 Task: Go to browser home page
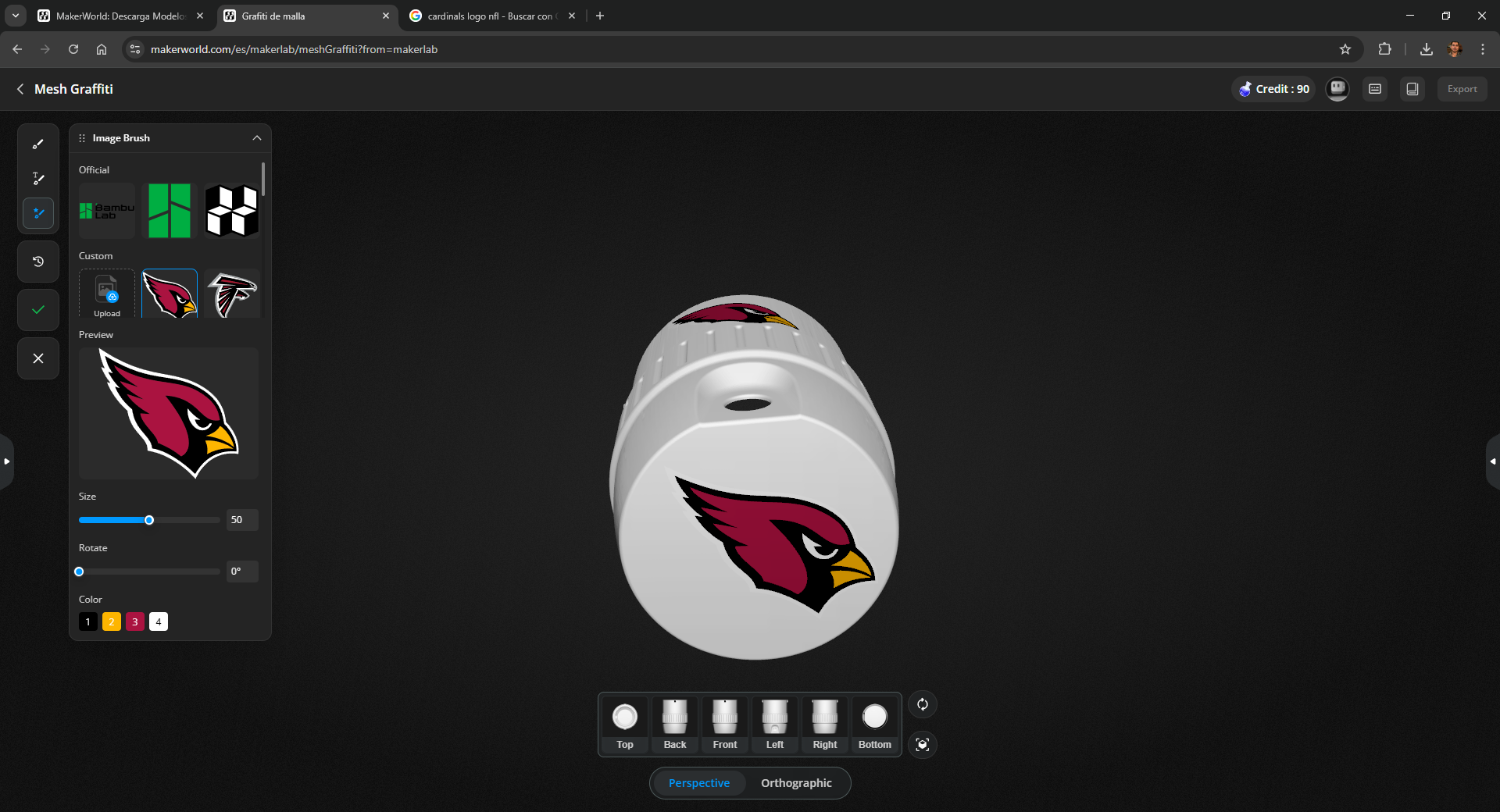click(102, 49)
